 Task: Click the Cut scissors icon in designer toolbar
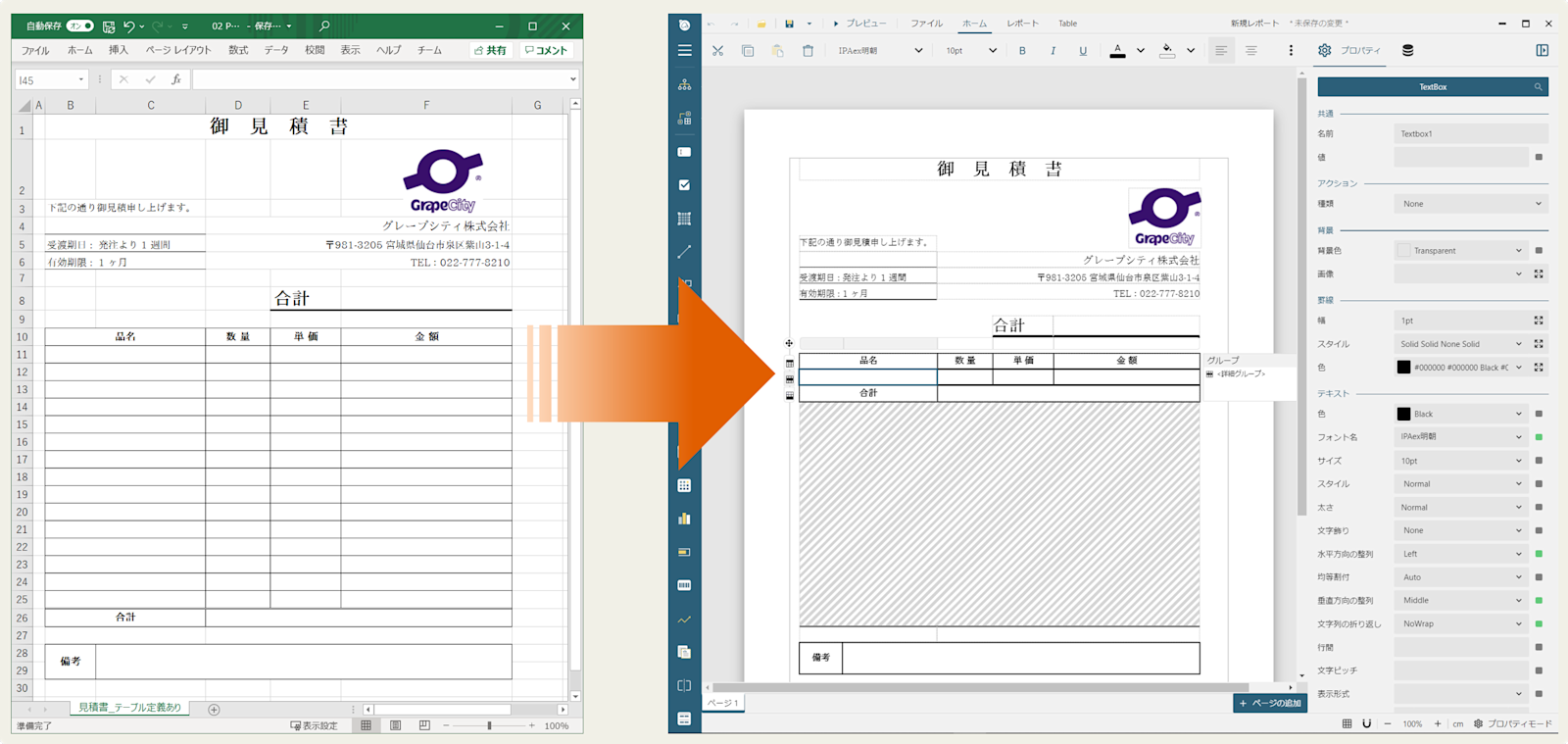tap(717, 51)
